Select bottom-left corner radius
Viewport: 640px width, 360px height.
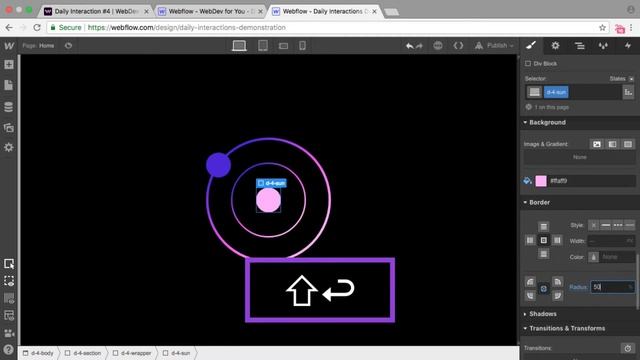point(530,296)
